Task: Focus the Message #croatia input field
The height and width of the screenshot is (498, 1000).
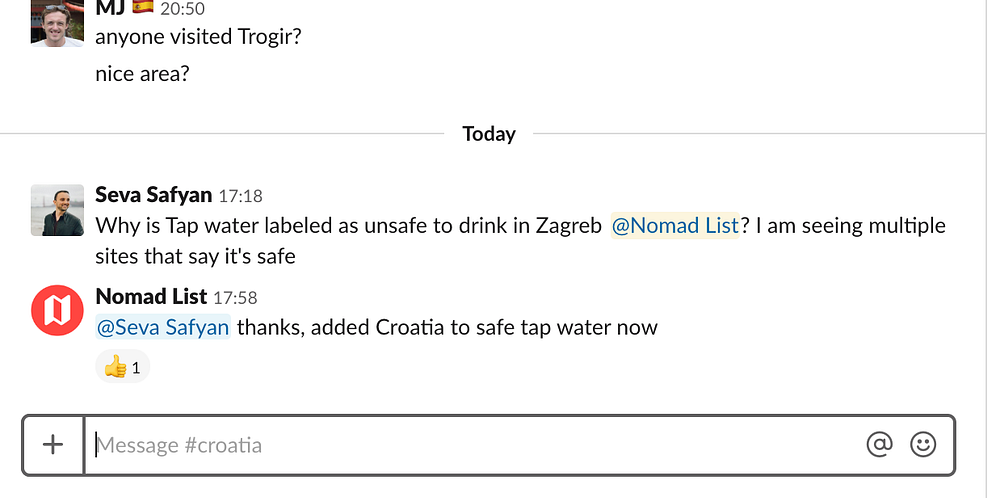Action: (x=470, y=445)
